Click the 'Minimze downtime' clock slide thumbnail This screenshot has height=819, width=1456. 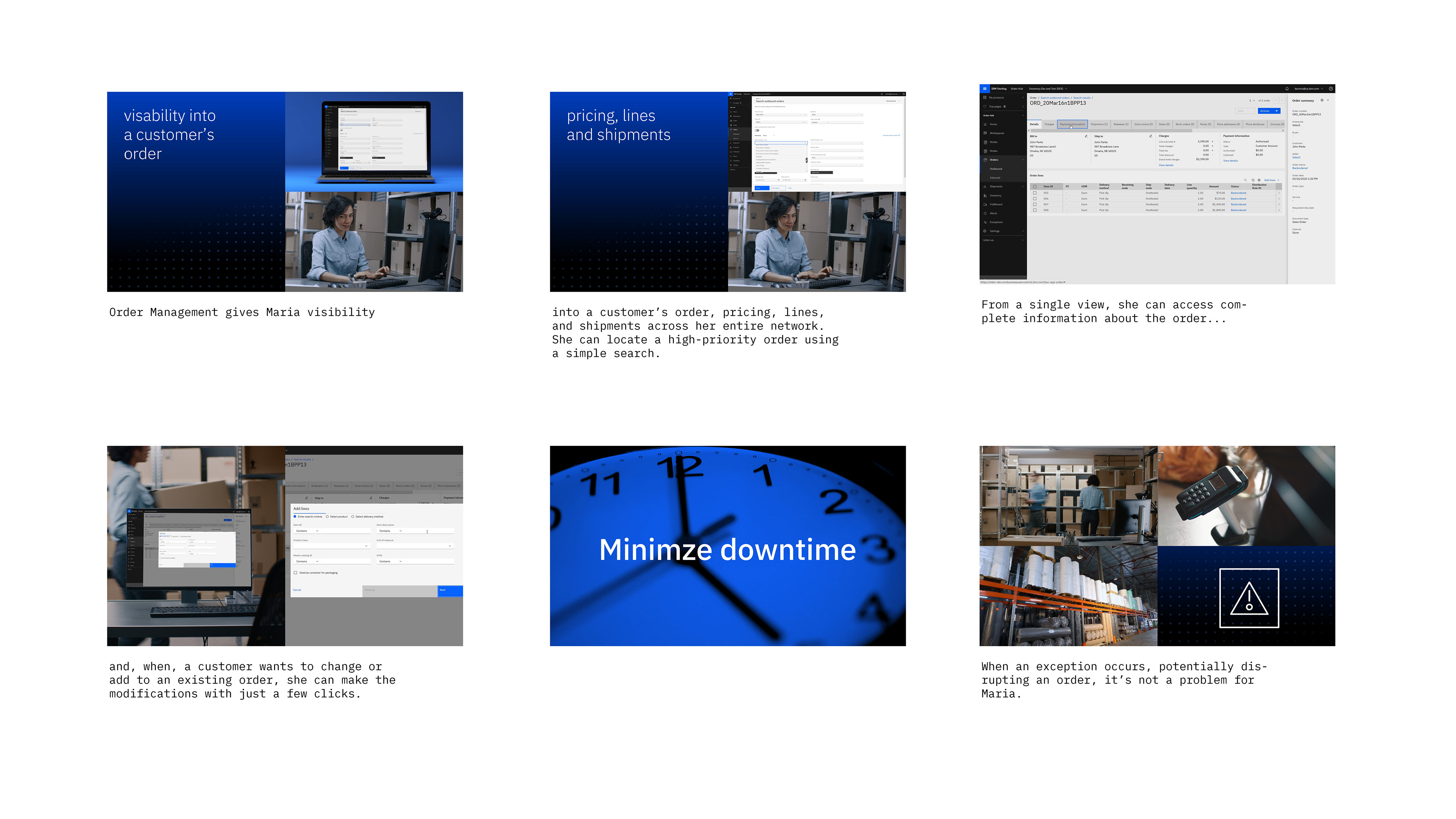coord(728,546)
